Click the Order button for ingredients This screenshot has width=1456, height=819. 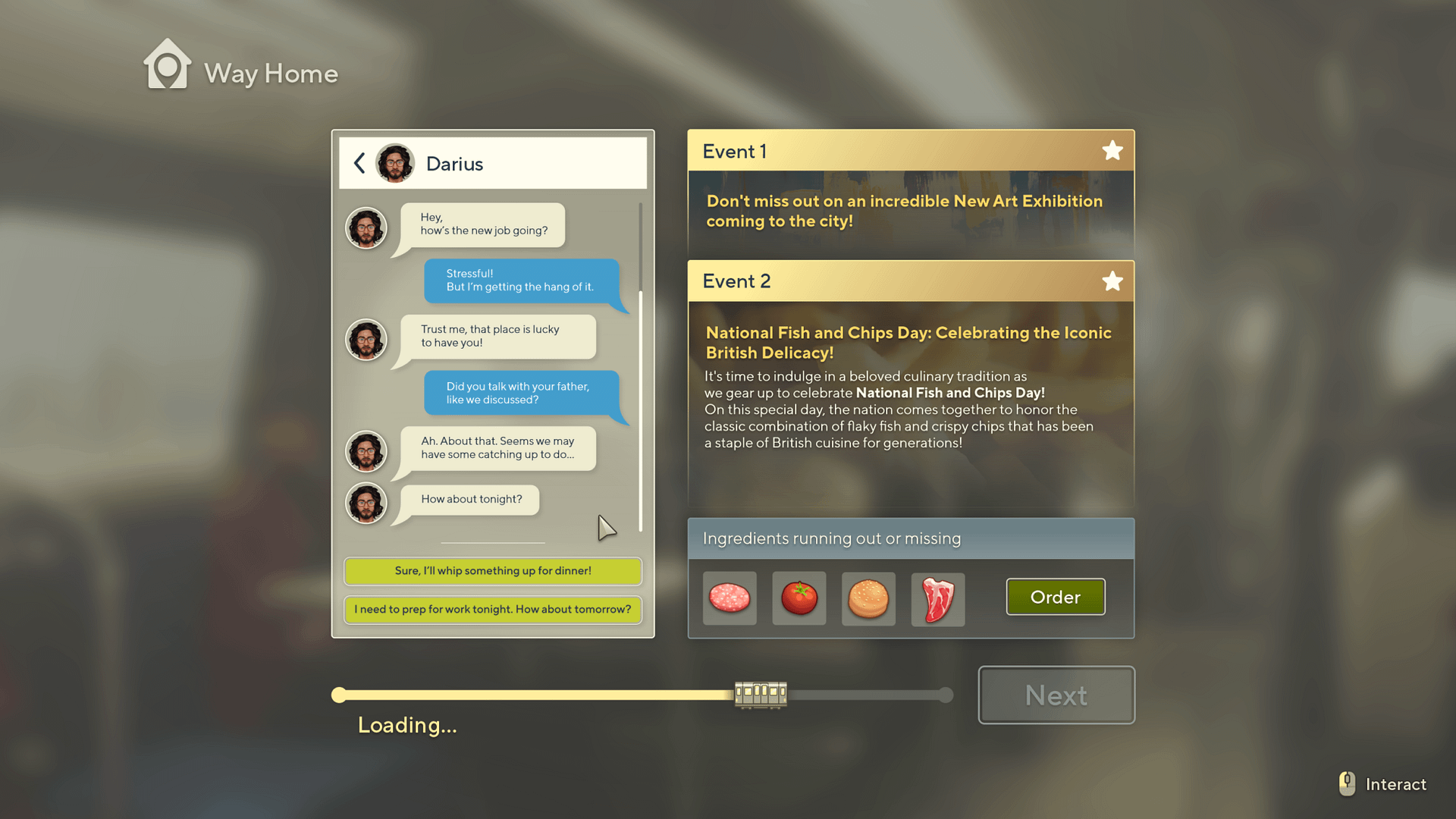point(1055,597)
